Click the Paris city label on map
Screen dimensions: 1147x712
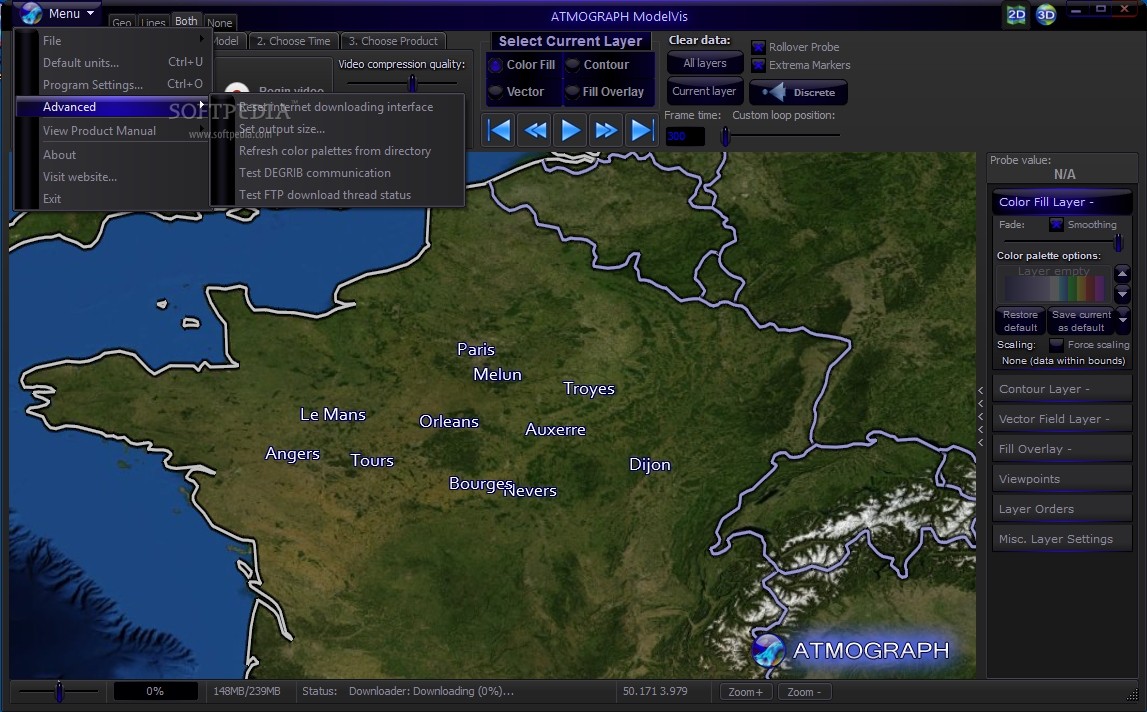coord(476,350)
